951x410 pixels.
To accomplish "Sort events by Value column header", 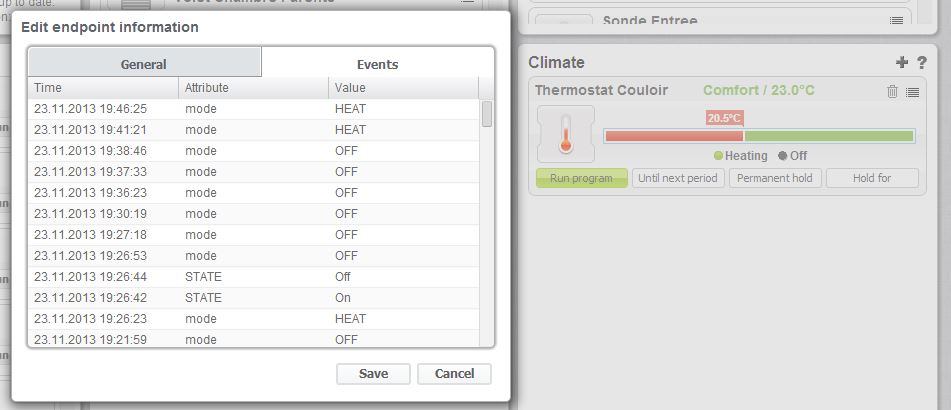I will coord(402,88).
